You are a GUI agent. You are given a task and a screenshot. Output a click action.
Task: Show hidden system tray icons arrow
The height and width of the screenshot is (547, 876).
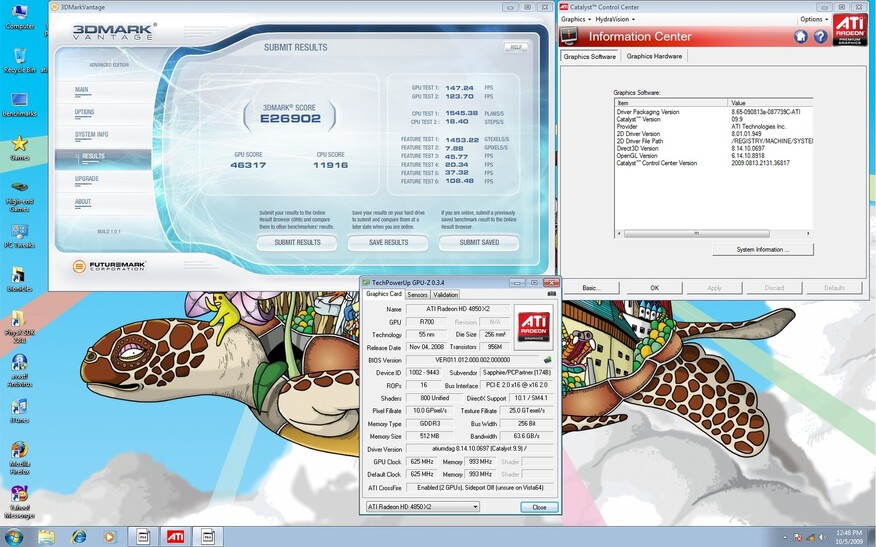[785, 538]
